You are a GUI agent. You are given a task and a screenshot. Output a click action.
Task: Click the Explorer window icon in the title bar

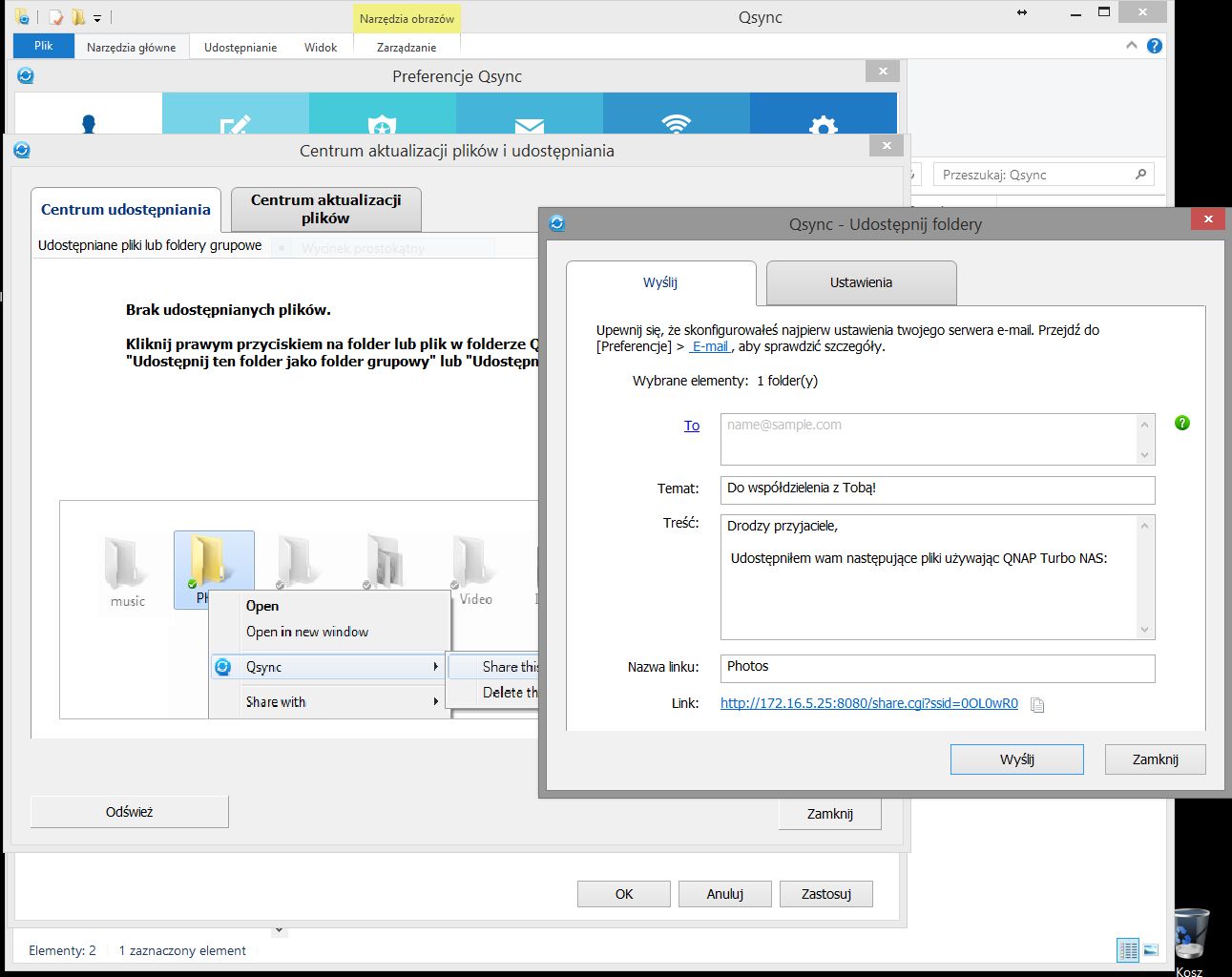tap(21, 16)
